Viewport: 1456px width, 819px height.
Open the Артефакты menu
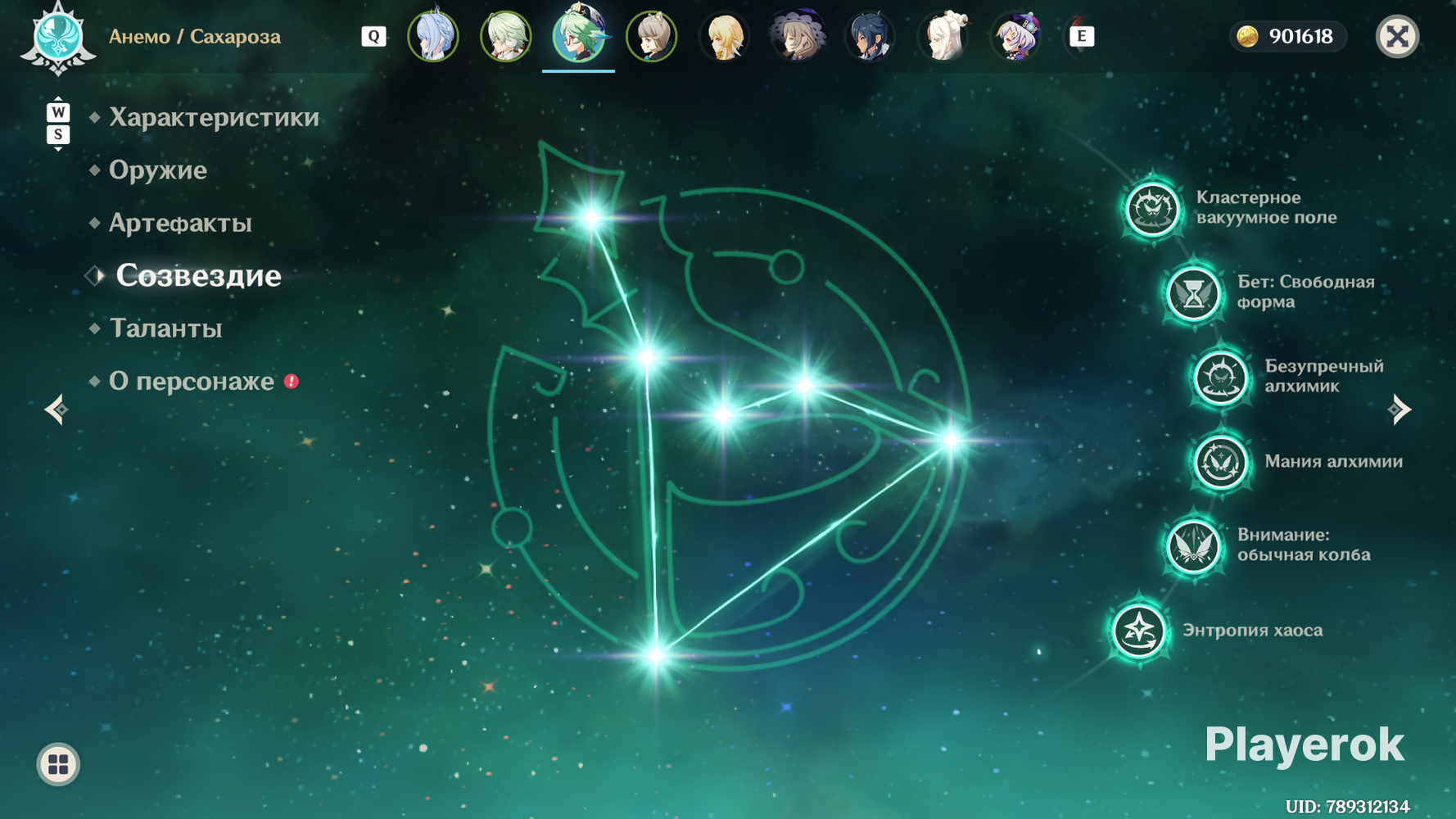point(180,223)
